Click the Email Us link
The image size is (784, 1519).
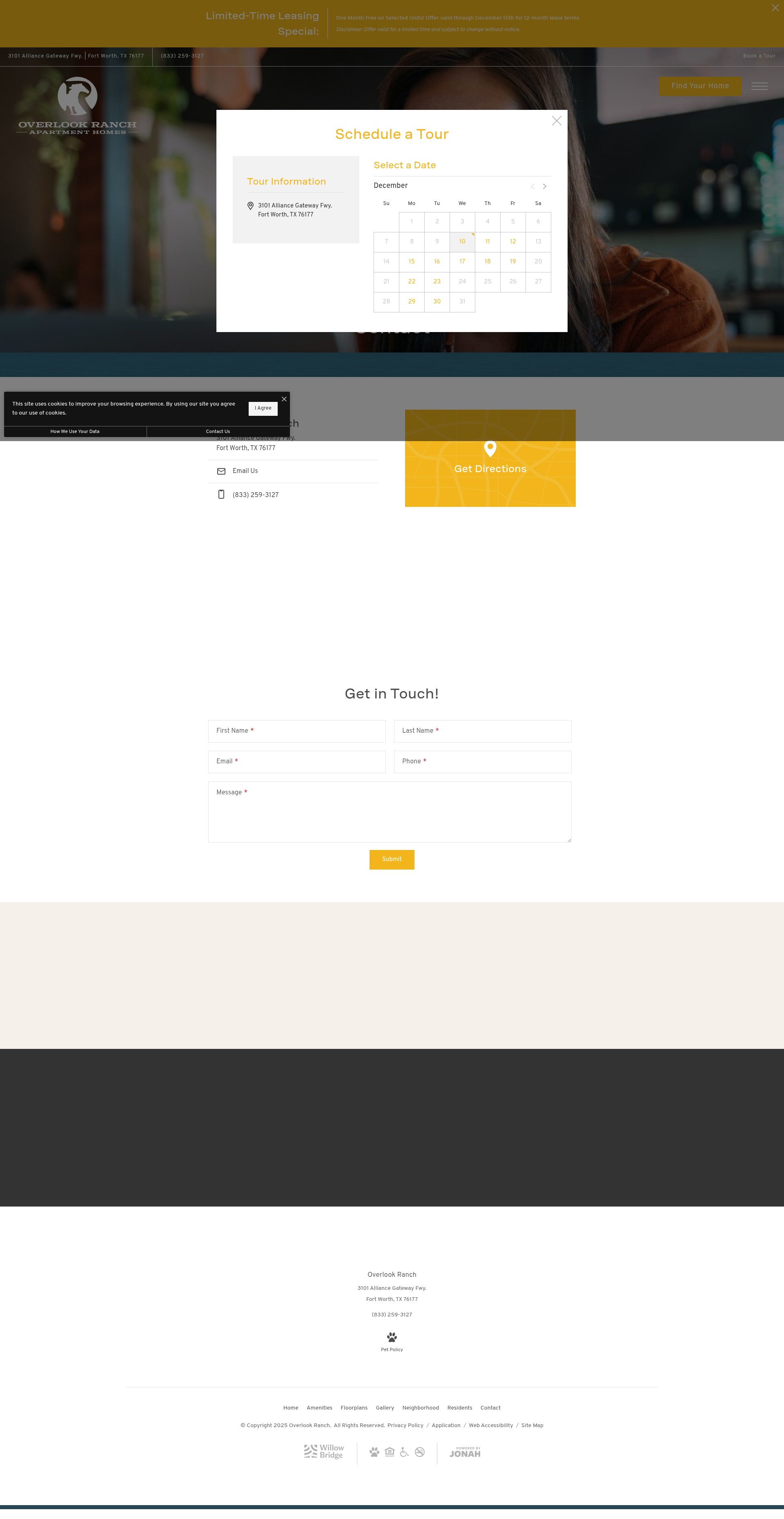[245, 471]
